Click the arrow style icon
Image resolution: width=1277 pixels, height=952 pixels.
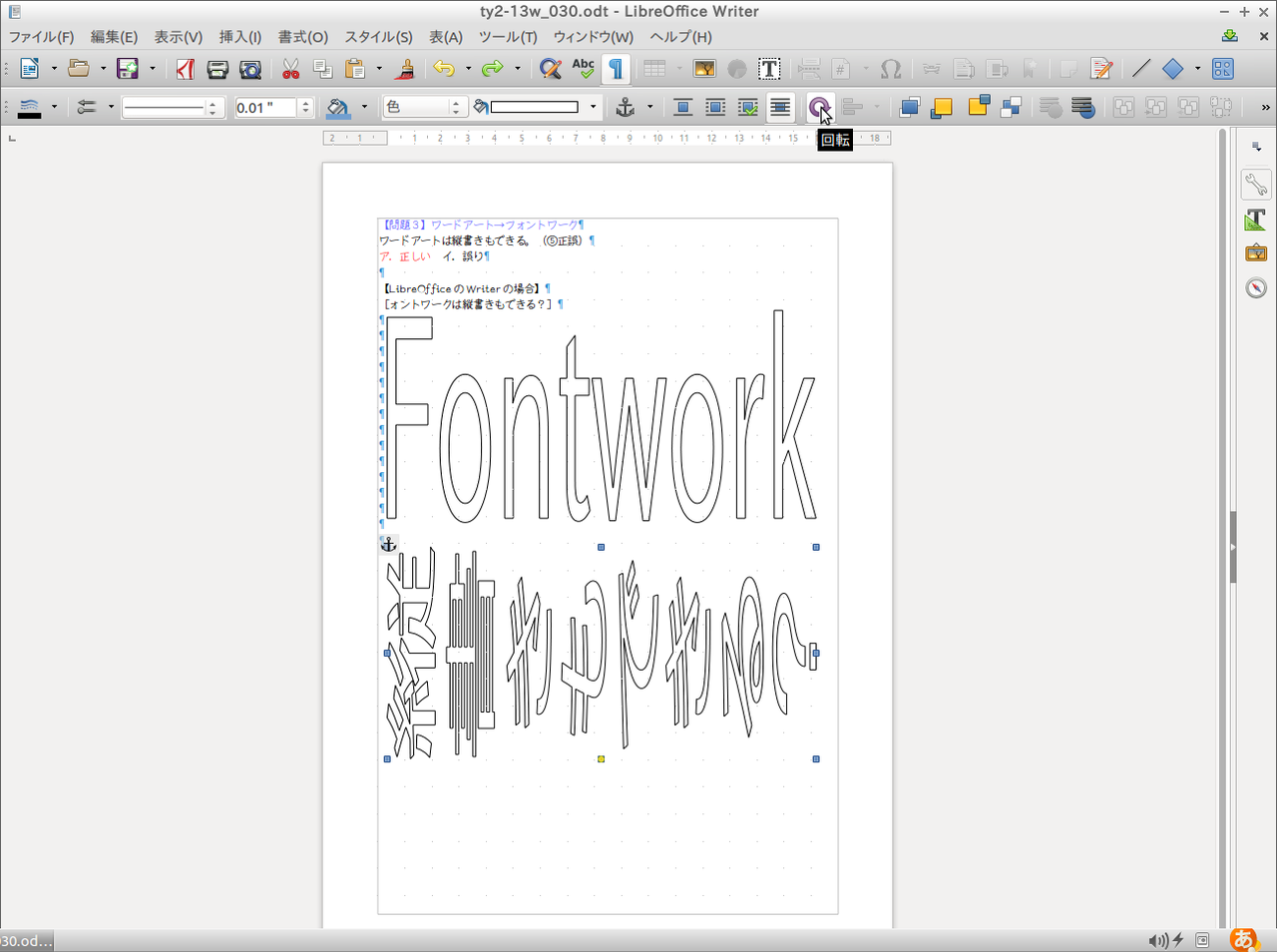click(87, 108)
